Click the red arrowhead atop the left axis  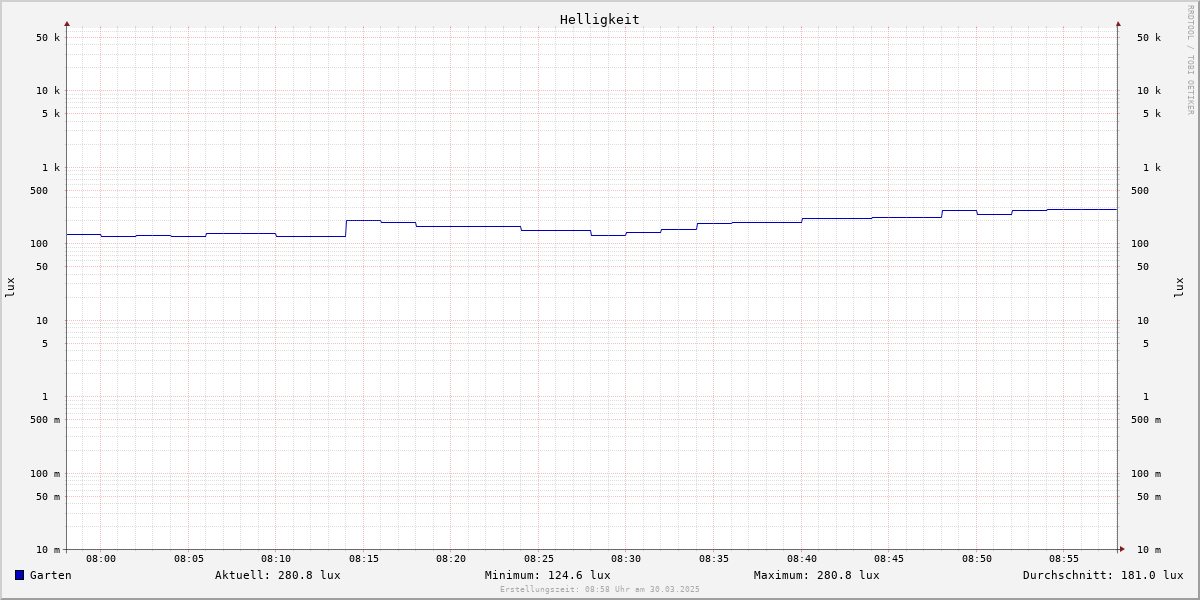click(x=67, y=23)
